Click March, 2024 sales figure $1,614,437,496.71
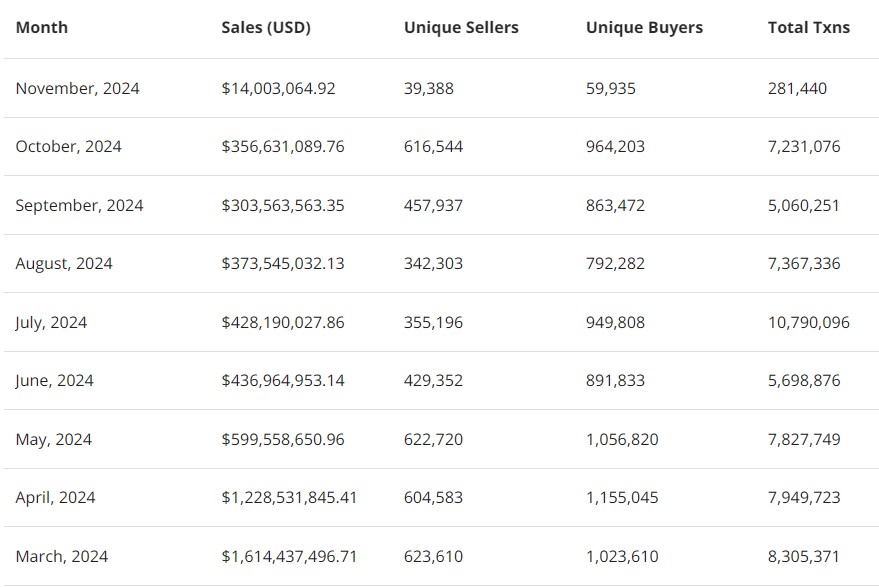879x587 pixels. (289, 556)
